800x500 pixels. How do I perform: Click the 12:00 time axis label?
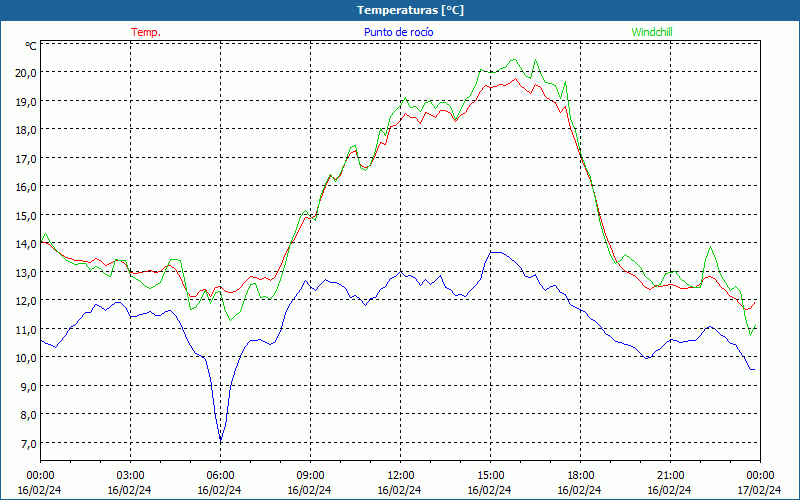(x=401, y=476)
